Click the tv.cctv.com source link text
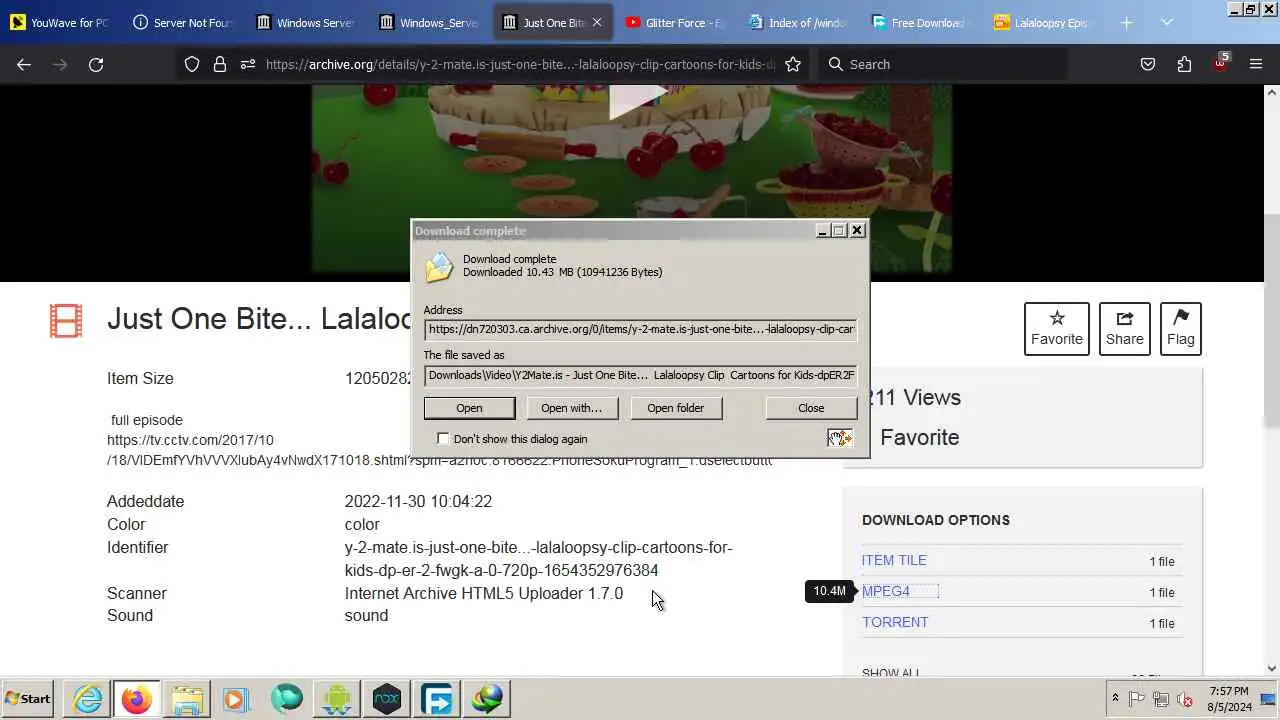The height and width of the screenshot is (720, 1280). click(190, 440)
